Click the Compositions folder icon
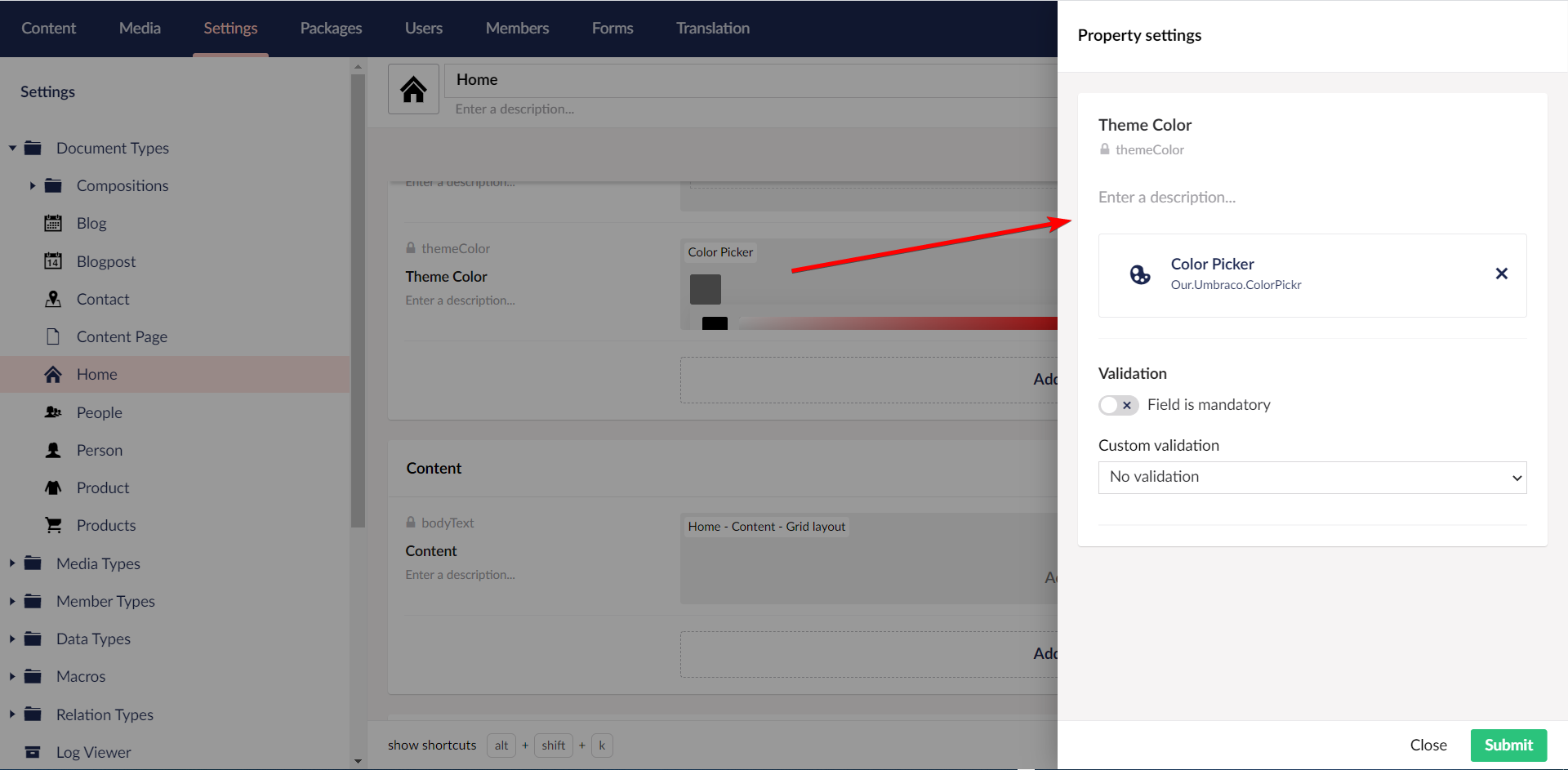 click(x=53, y=185)
